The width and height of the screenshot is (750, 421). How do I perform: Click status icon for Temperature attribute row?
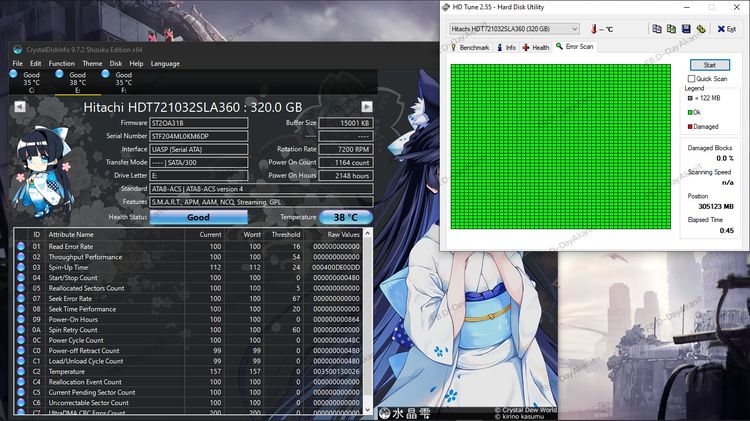21,371
